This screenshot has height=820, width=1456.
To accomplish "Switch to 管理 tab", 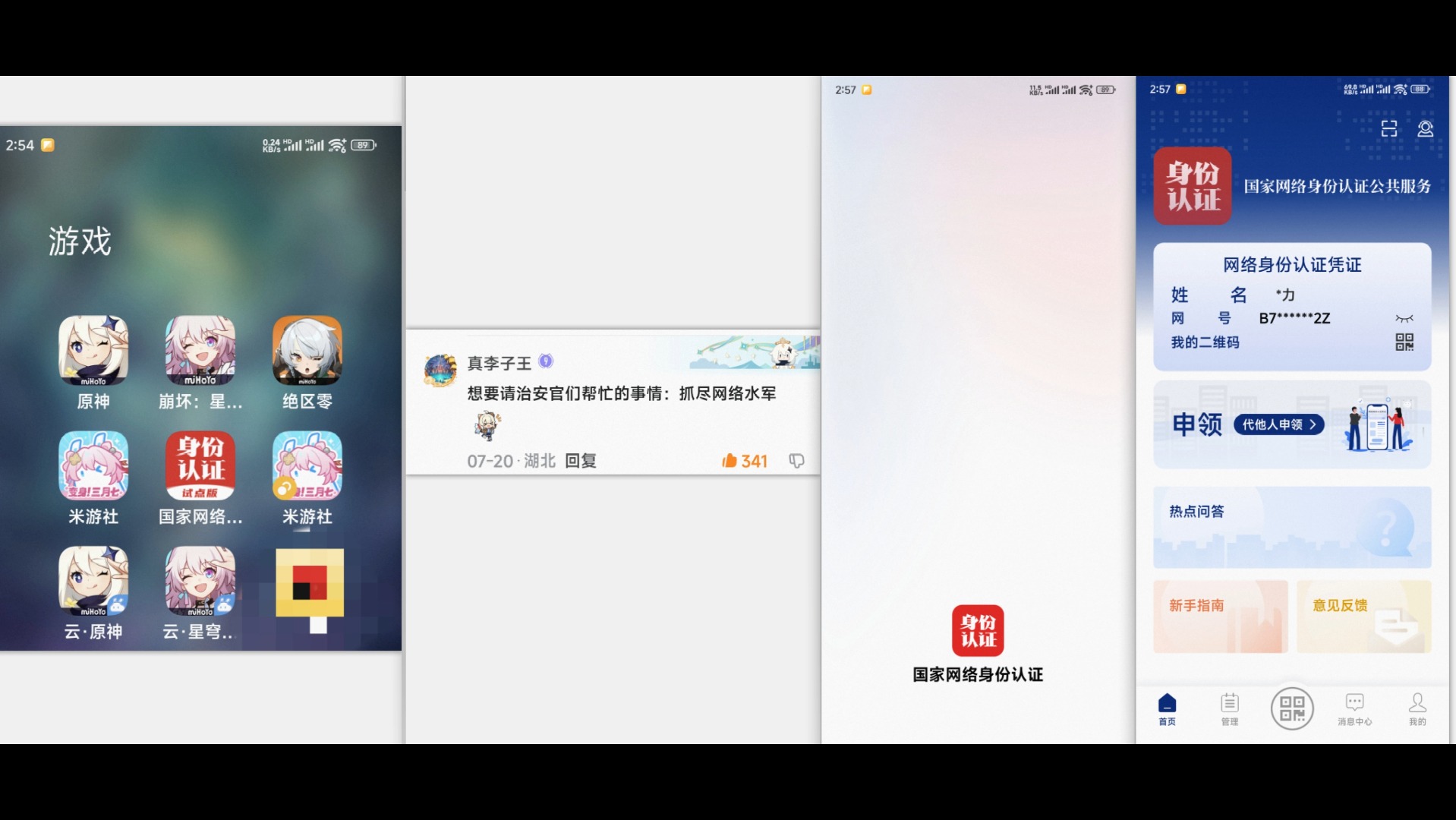I will (1230, 709).
